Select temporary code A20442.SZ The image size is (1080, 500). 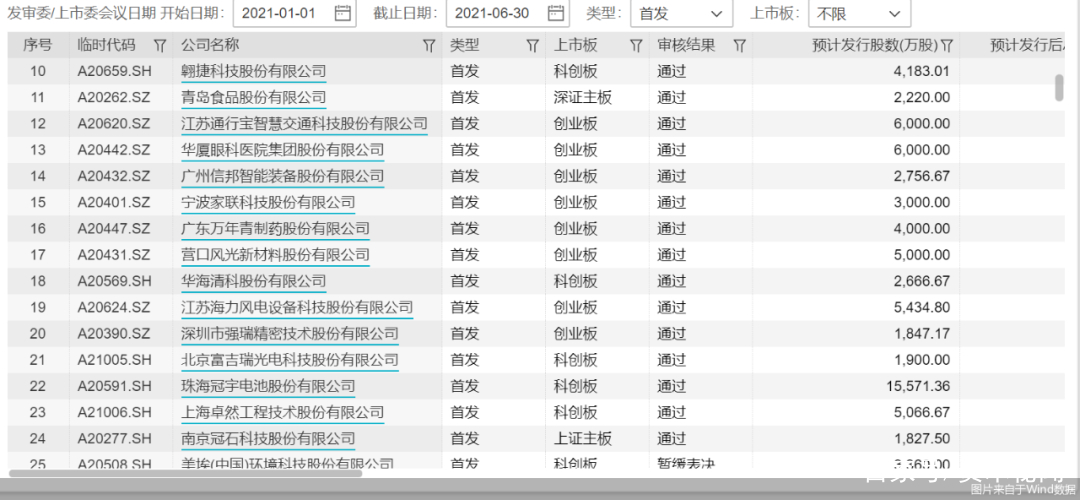pyautogui.click(x=114, y=149)
